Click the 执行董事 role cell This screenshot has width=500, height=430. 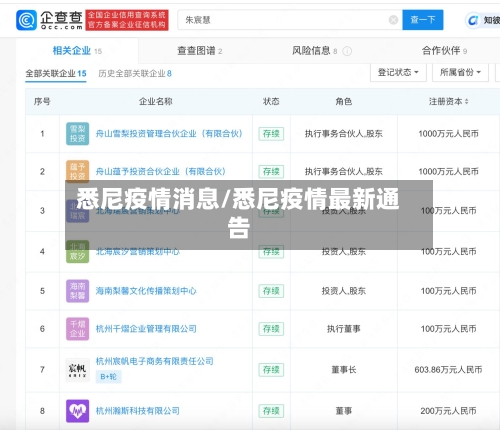coord(344,329)
